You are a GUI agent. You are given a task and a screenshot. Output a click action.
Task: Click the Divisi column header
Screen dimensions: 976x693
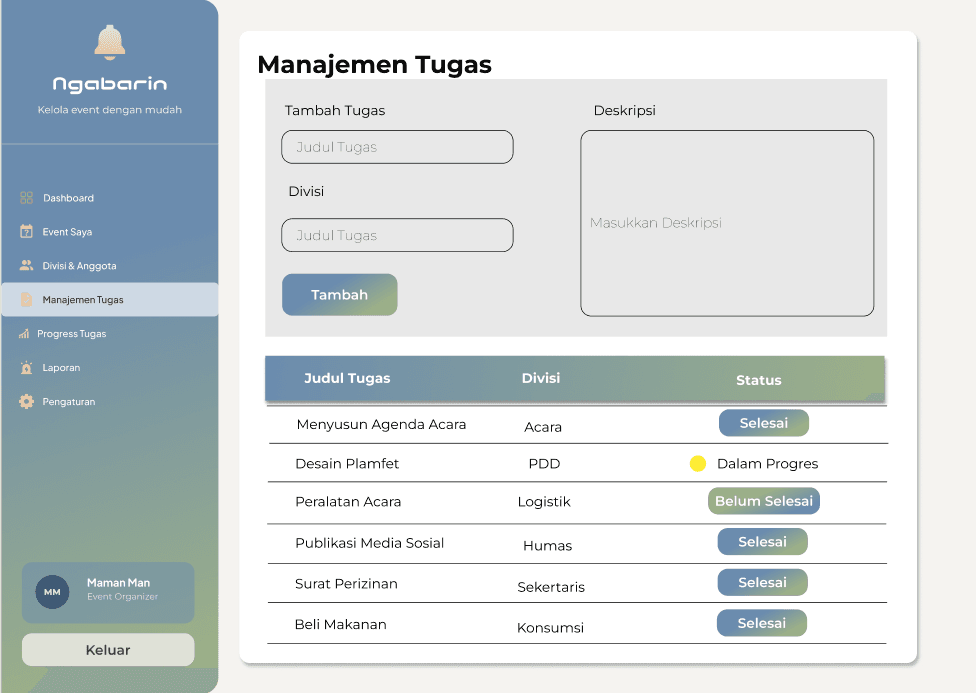point(541,378)
